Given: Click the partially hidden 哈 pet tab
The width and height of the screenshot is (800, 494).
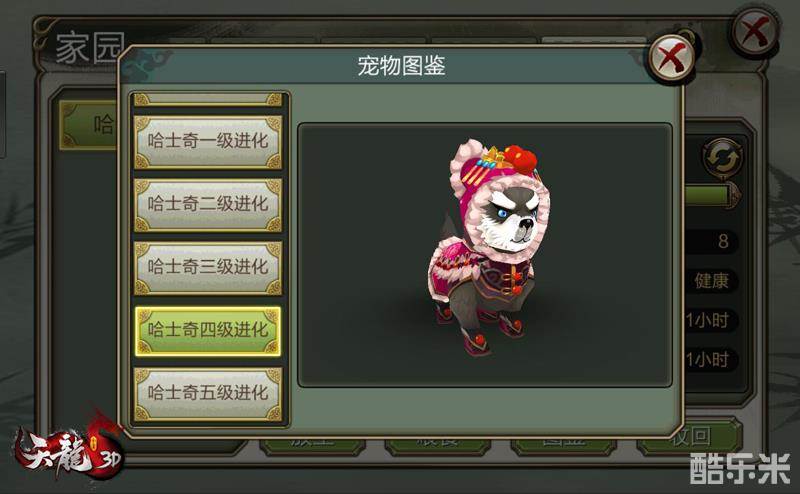Looking at the screenshot, I should pyautogui.click(x=89, y=125).
